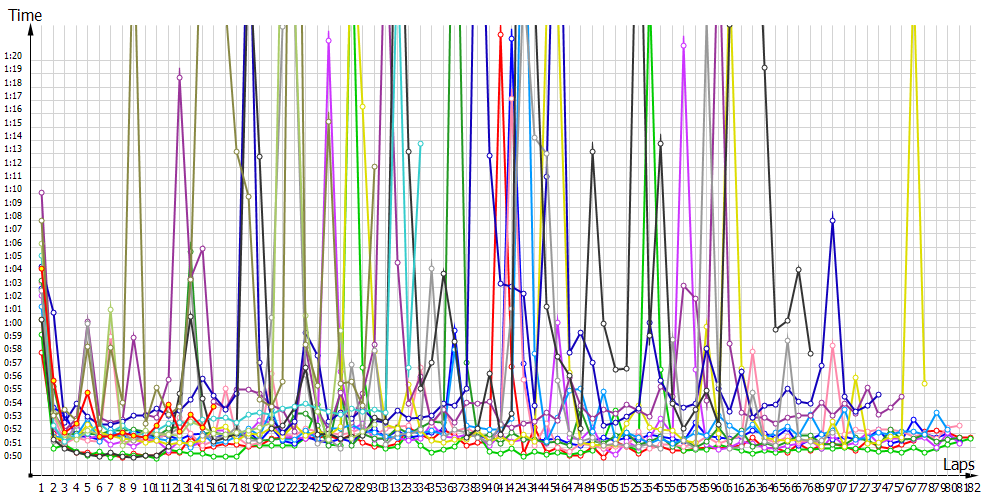
Task: Click the purple data point at 1:09 on lap 1
Action: 41,192
